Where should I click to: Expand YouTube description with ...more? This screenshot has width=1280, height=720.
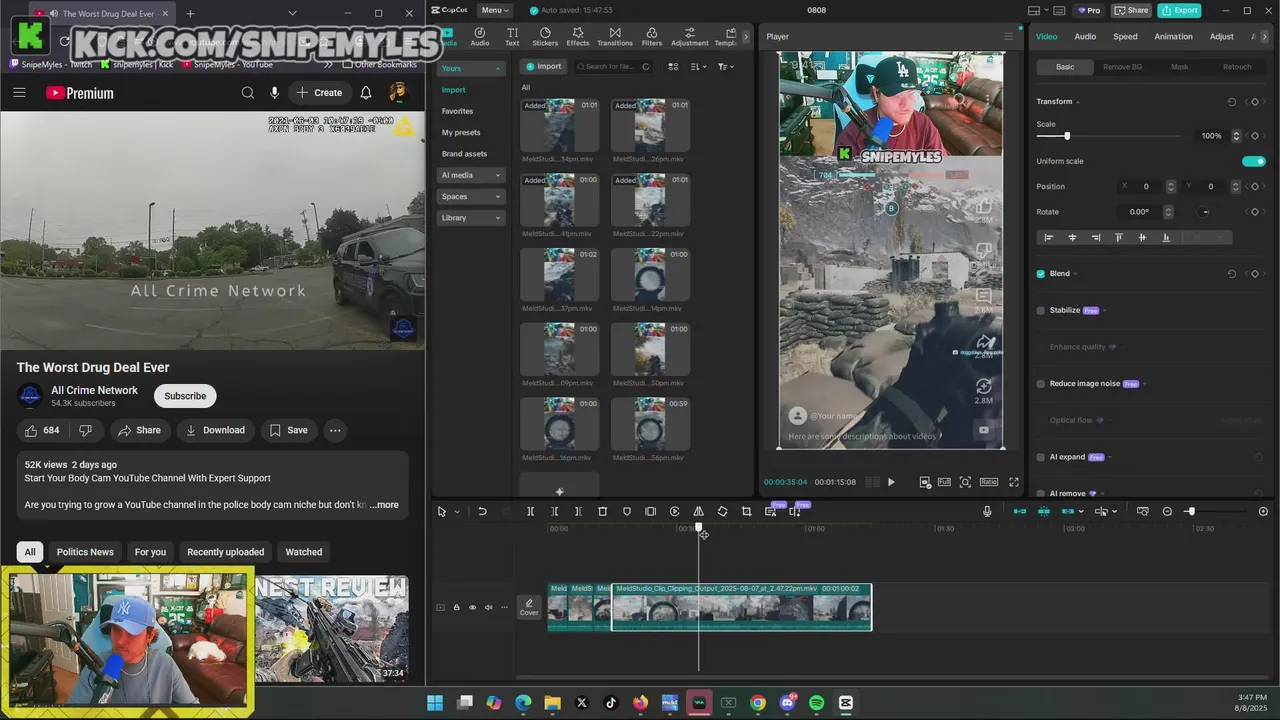point(384,505)
